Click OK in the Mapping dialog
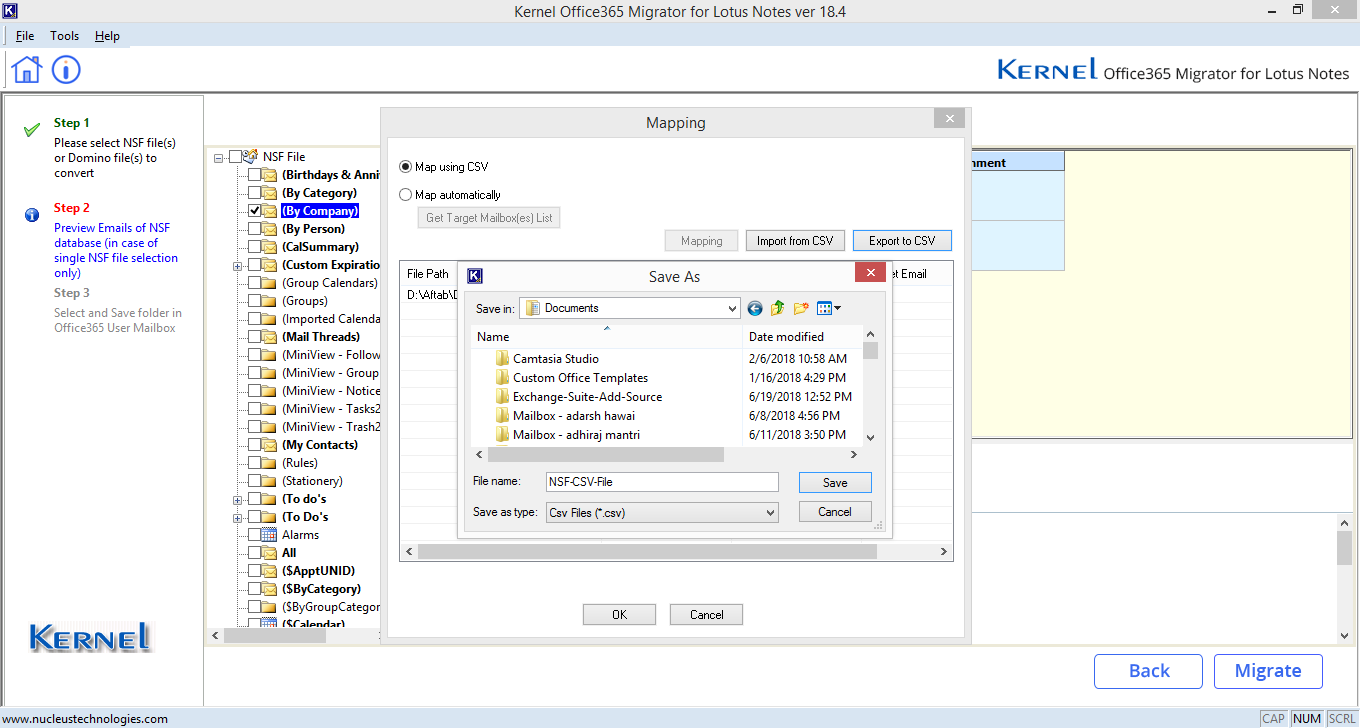The width and height of the screenshot is (1360, 728). tap(619, 615)
